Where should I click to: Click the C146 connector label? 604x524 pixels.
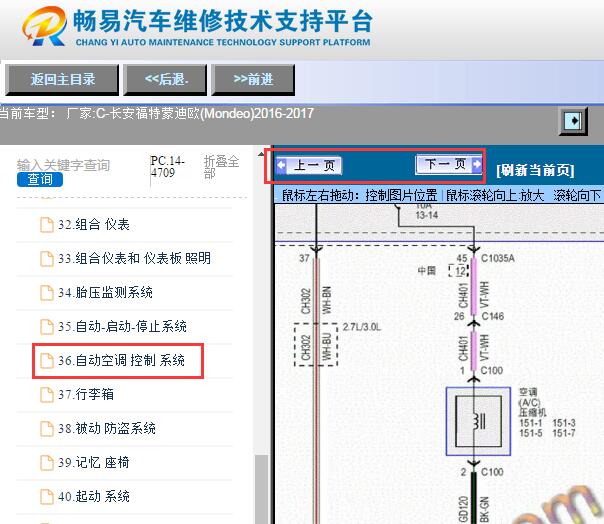[493, 316]
